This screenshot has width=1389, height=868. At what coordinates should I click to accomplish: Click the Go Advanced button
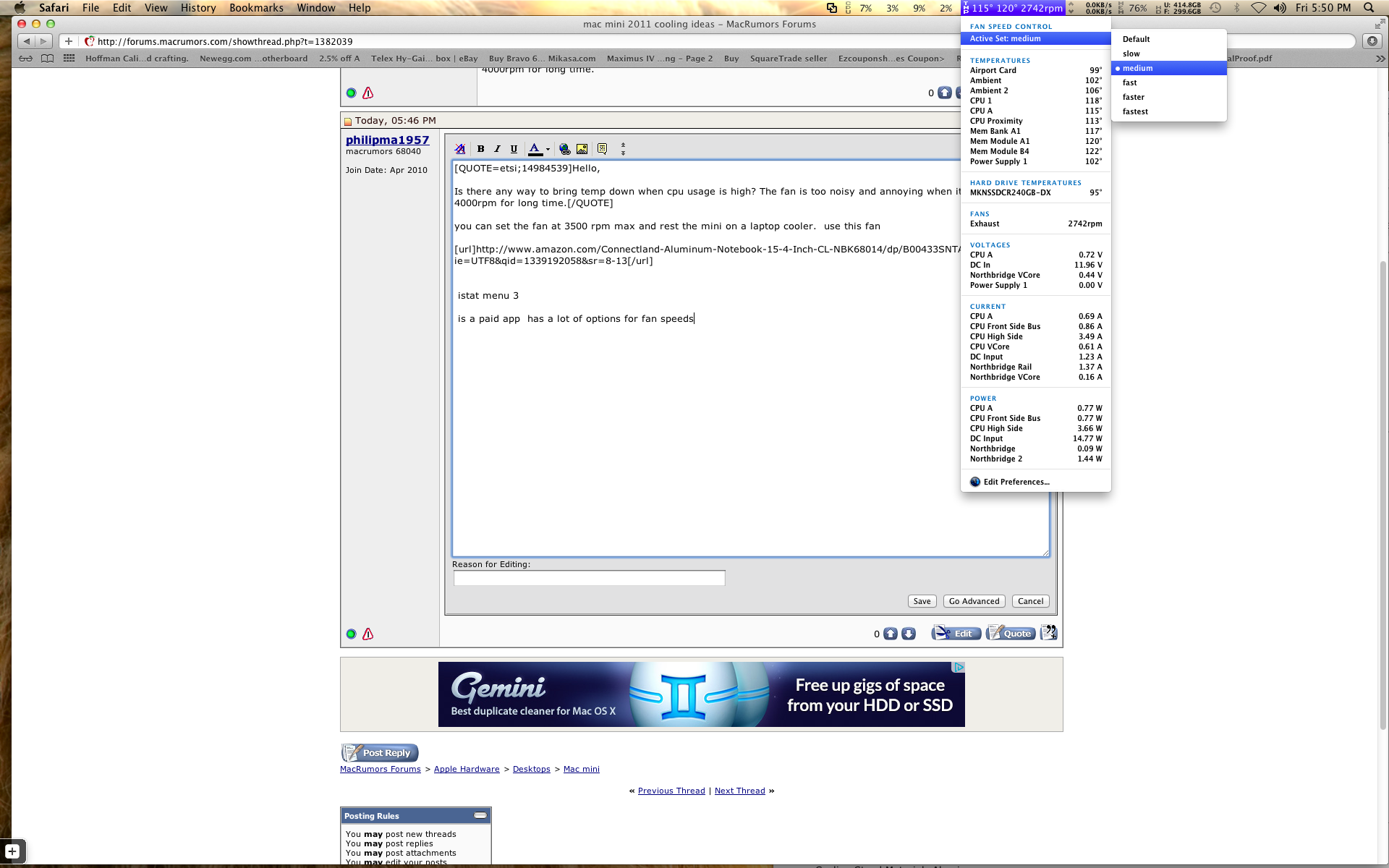pos(974,601)
